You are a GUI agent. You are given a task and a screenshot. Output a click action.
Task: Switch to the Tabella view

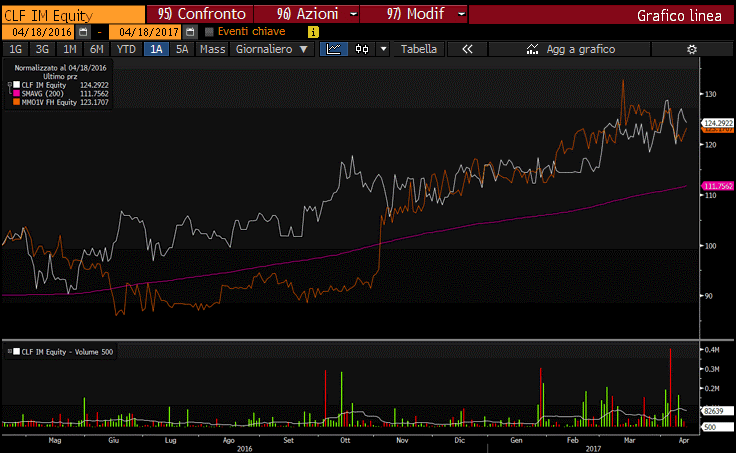click(x=418, y=49)
